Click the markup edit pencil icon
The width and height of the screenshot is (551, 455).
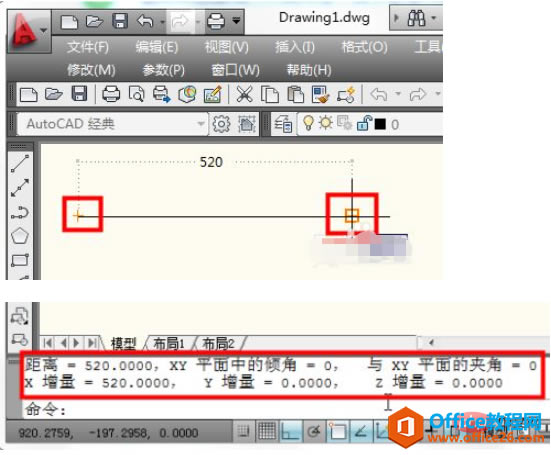(213, 94)
